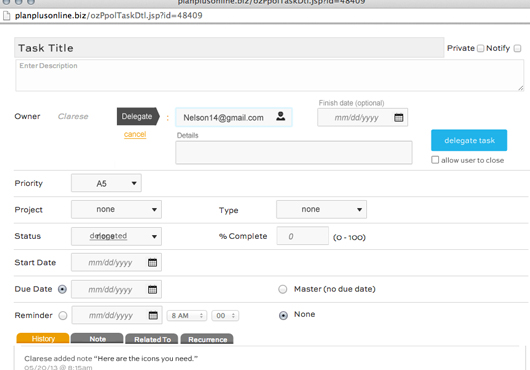530x370 pixels.
Task: Open the Finish date calendar picker
Action: 399,118
